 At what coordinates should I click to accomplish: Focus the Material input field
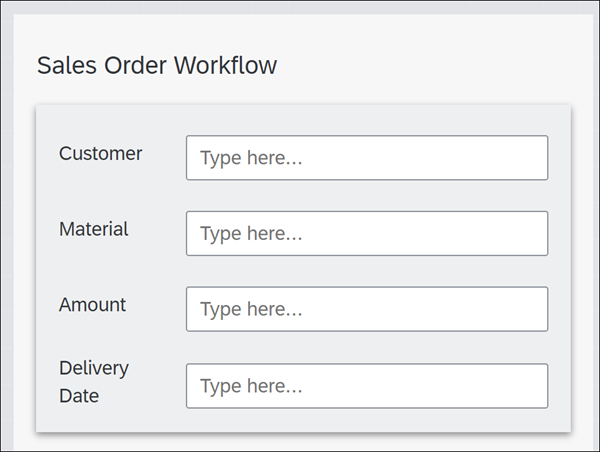[x=367, y=233]
